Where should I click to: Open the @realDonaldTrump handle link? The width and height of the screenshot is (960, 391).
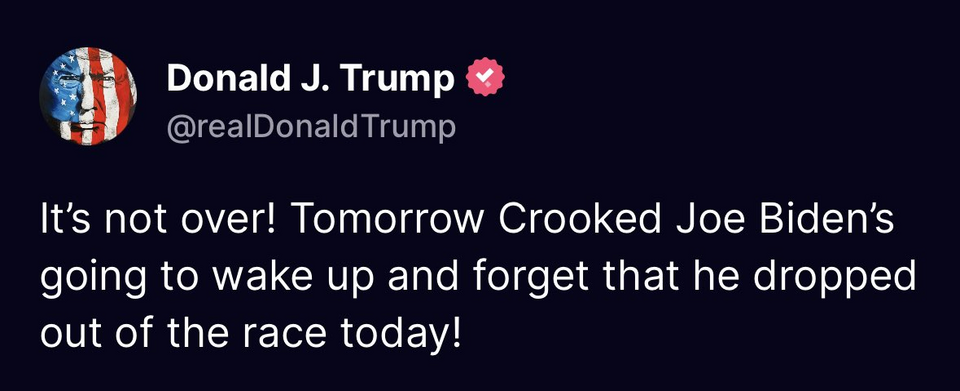tap(311, 127)
